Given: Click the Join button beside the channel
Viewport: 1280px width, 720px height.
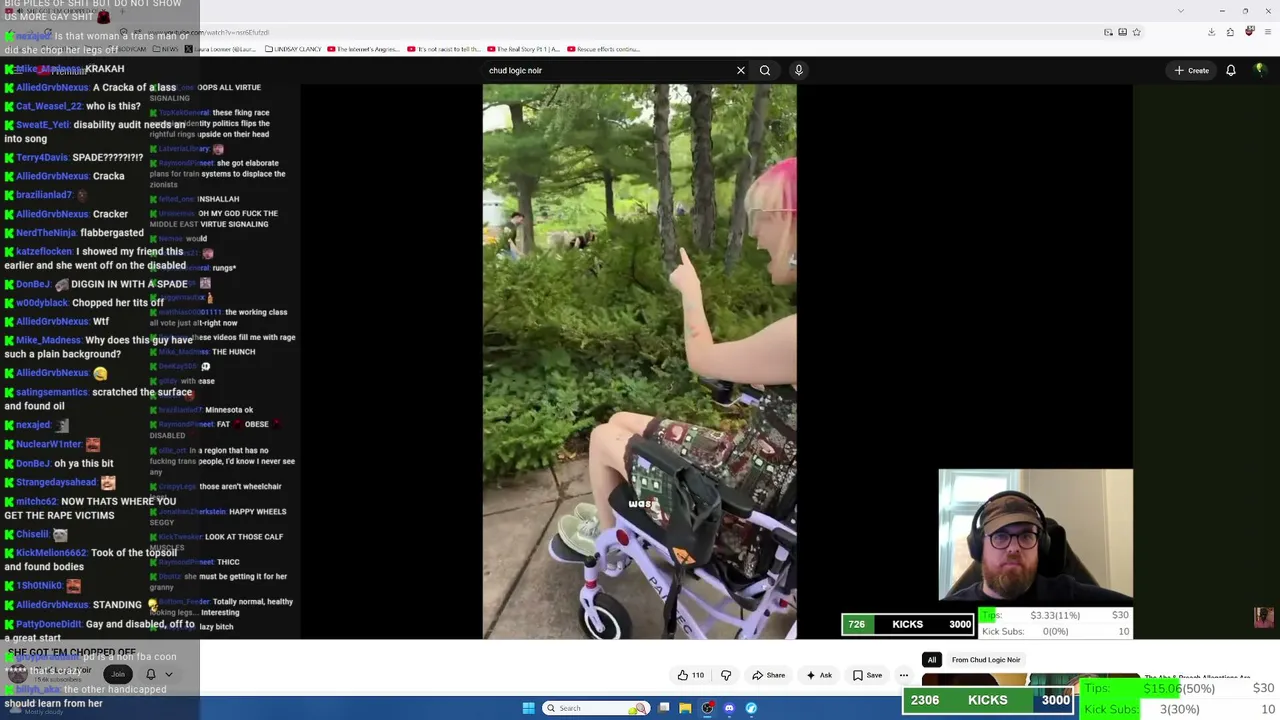Looking at the screenshot, I should click(x=118, y=674).
